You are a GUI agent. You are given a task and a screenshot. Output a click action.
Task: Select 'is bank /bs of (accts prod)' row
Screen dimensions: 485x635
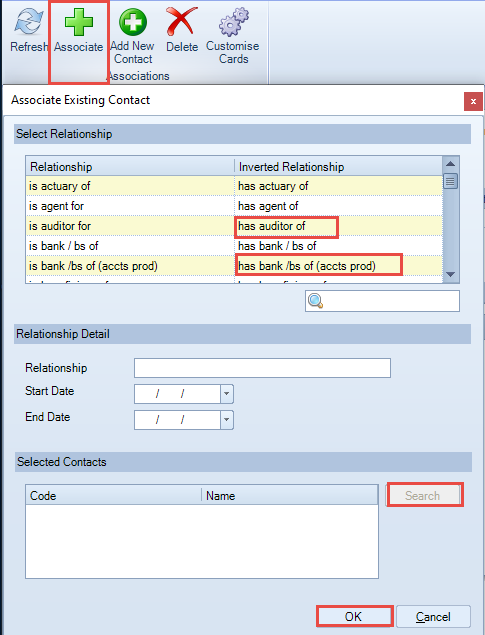coord(234,265)
